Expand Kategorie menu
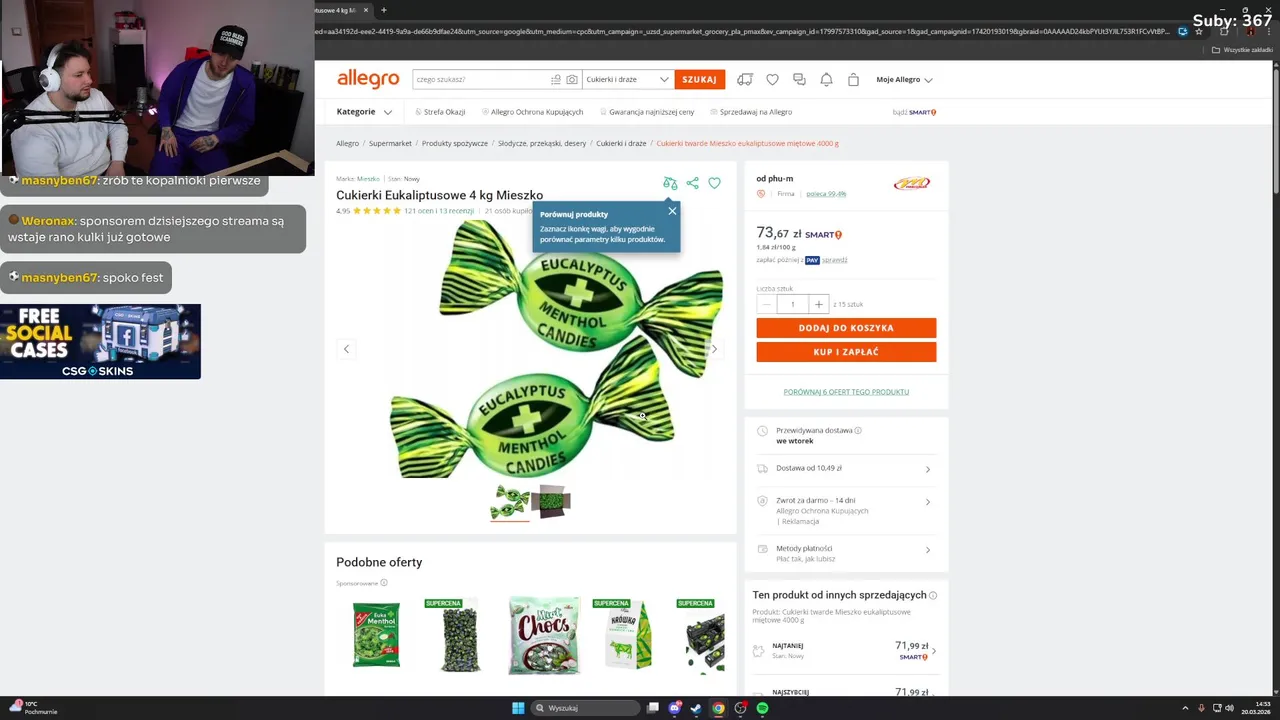 [x=364, y=112]
